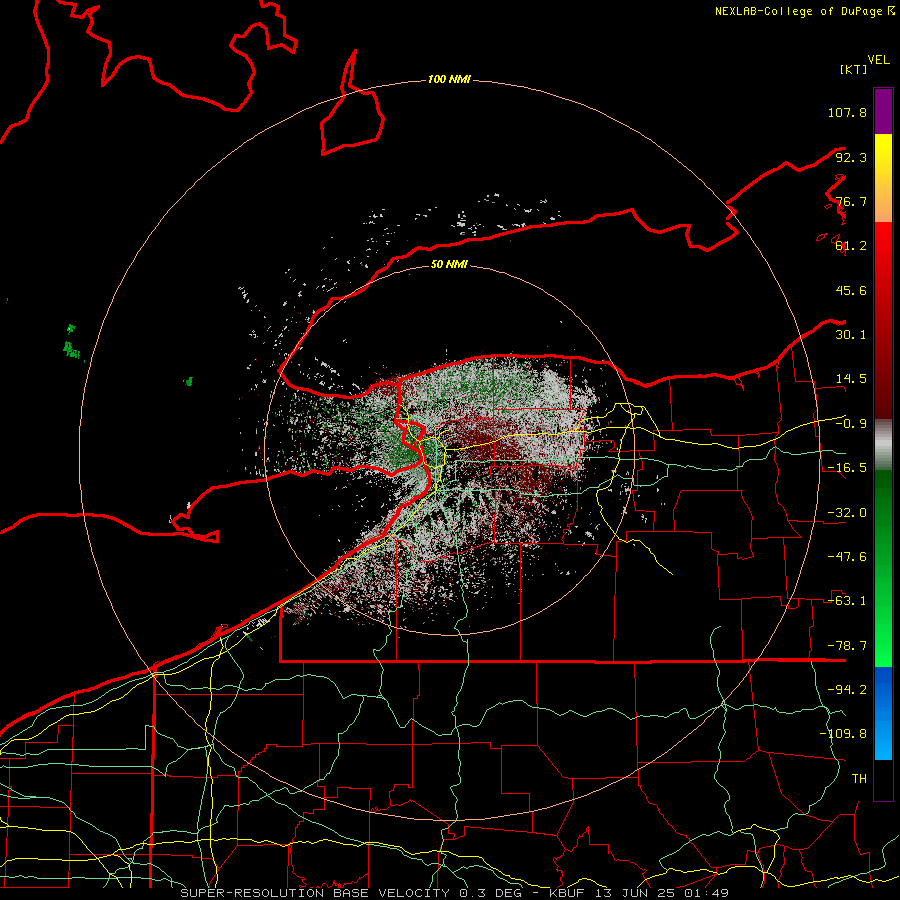Select the -94.2 velocity scale value
This screenshot has height=900, width=900.
847,690
